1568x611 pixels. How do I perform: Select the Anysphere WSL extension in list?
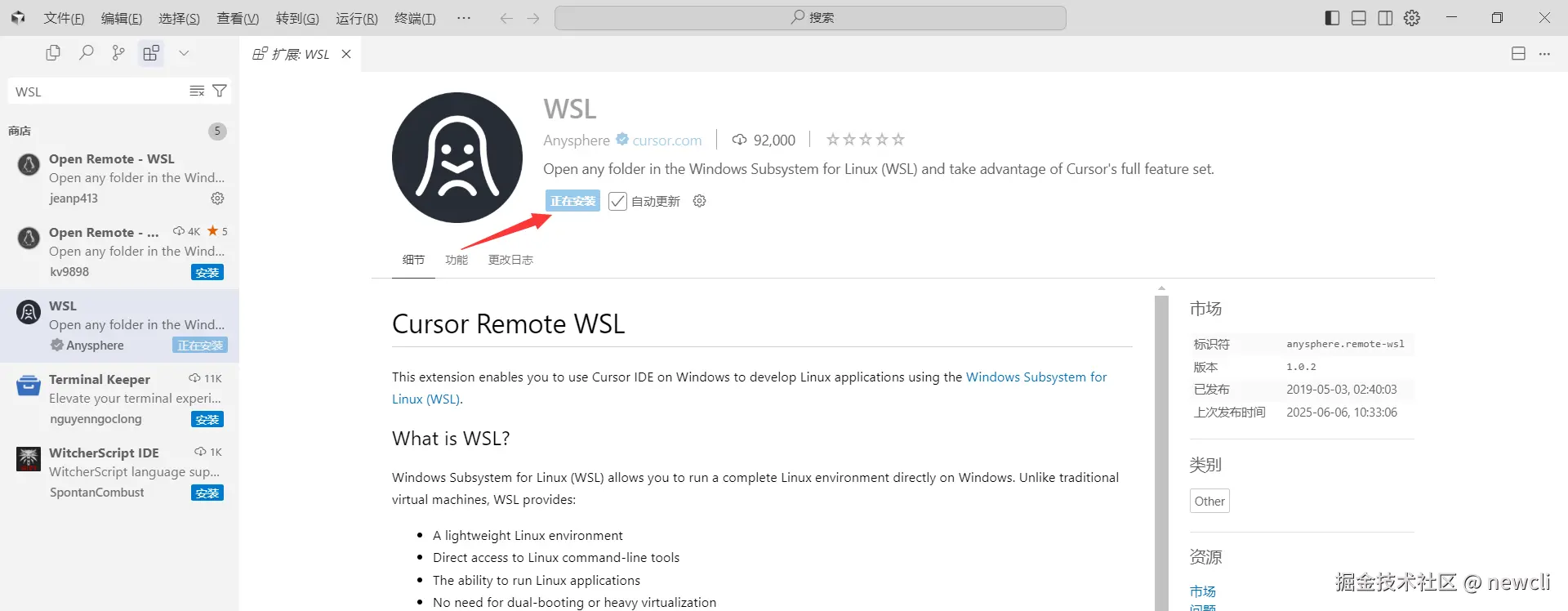click(119, 325)
